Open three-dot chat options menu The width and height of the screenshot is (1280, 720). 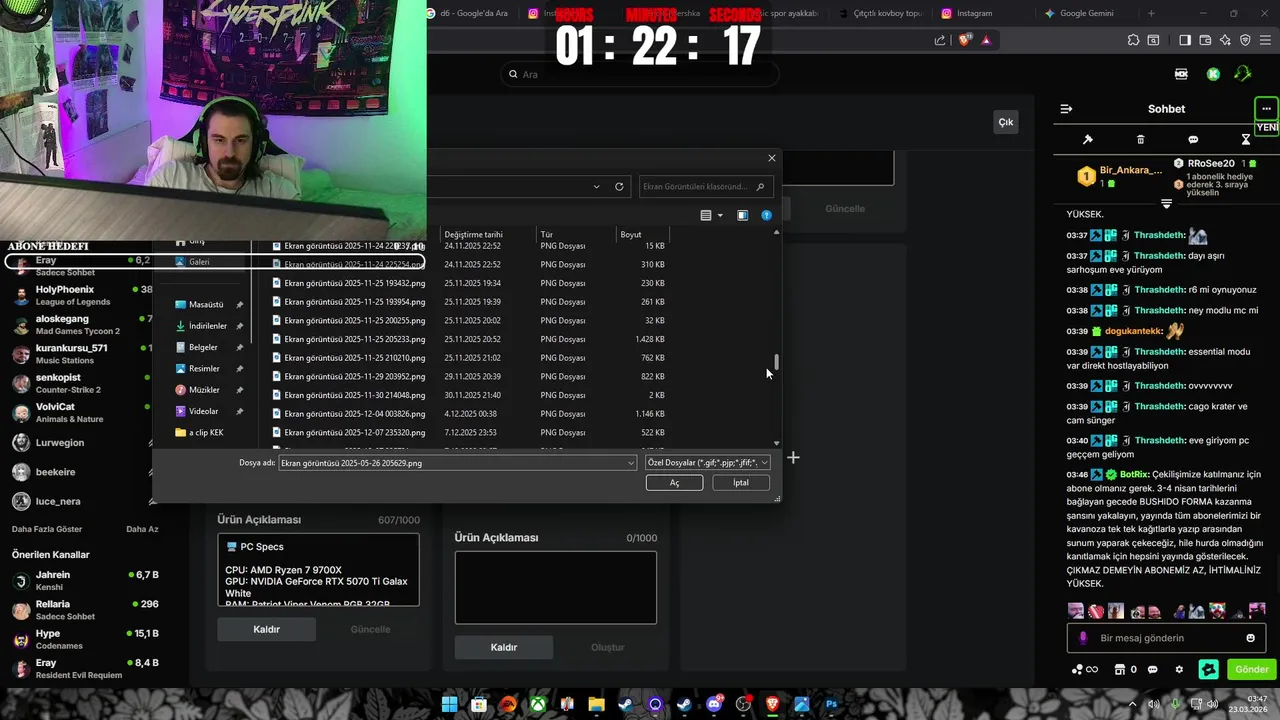(x=1266, y=109)
